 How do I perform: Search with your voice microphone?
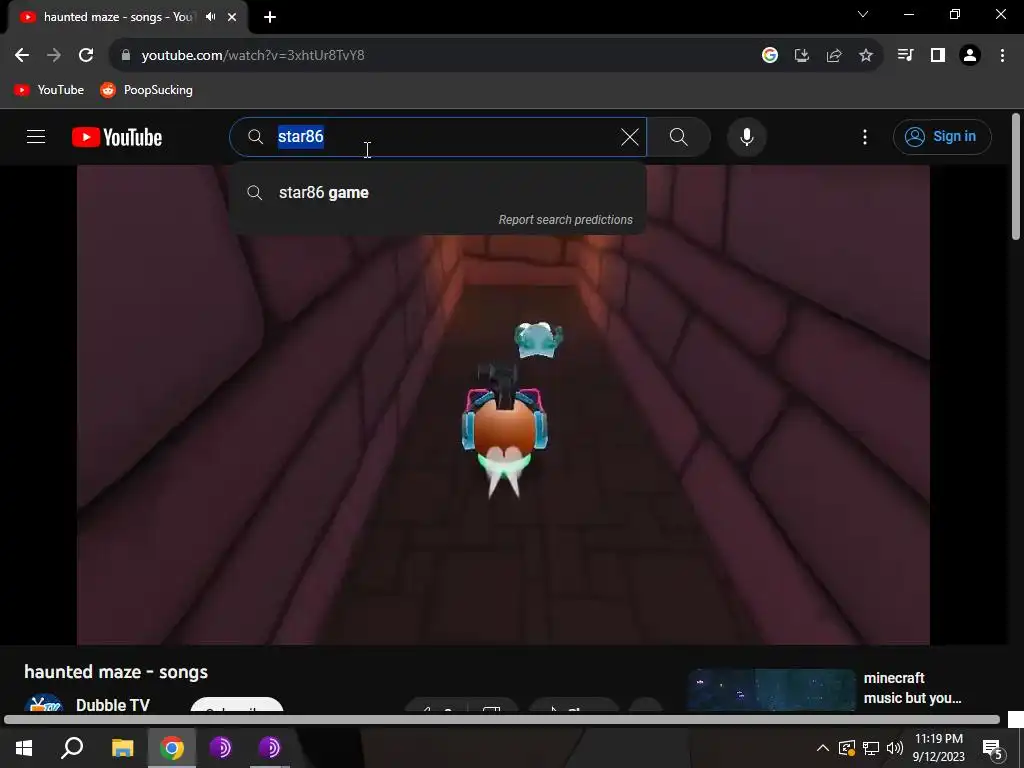tap(747, 137)
